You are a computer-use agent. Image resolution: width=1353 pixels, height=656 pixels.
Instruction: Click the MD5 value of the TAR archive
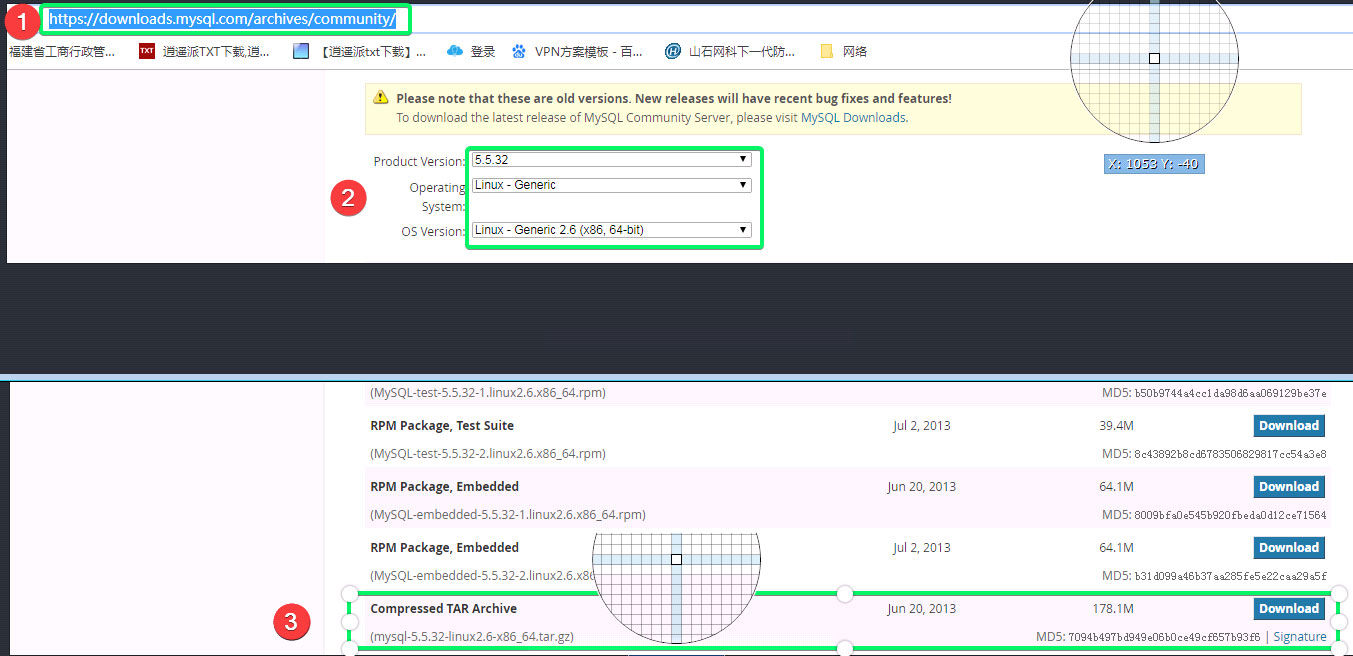tap(1164, 637)
